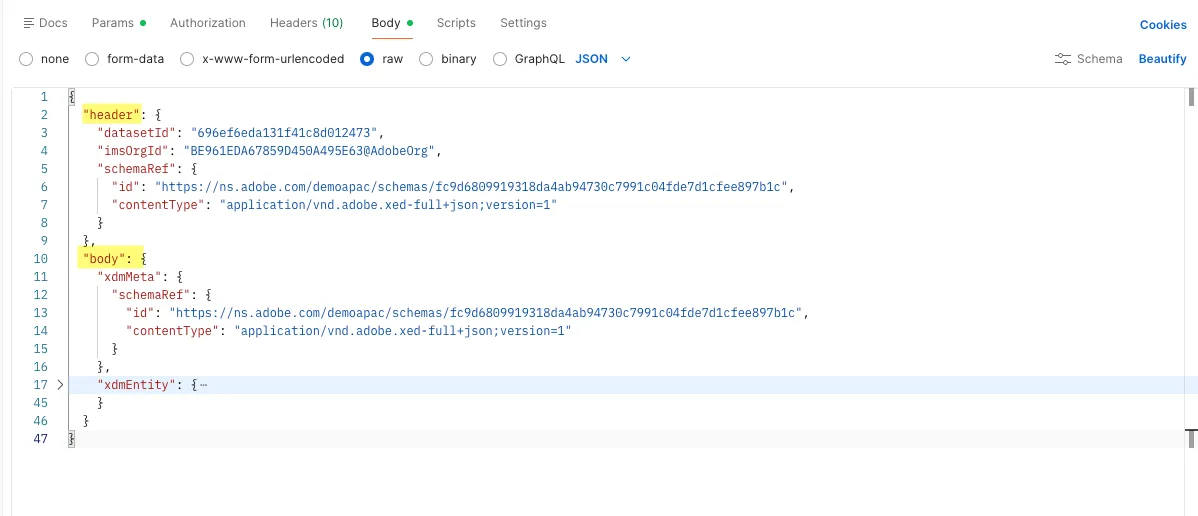Click the folded ellipsis after xdmEntity
The image size is (1198, 516).
203,385
